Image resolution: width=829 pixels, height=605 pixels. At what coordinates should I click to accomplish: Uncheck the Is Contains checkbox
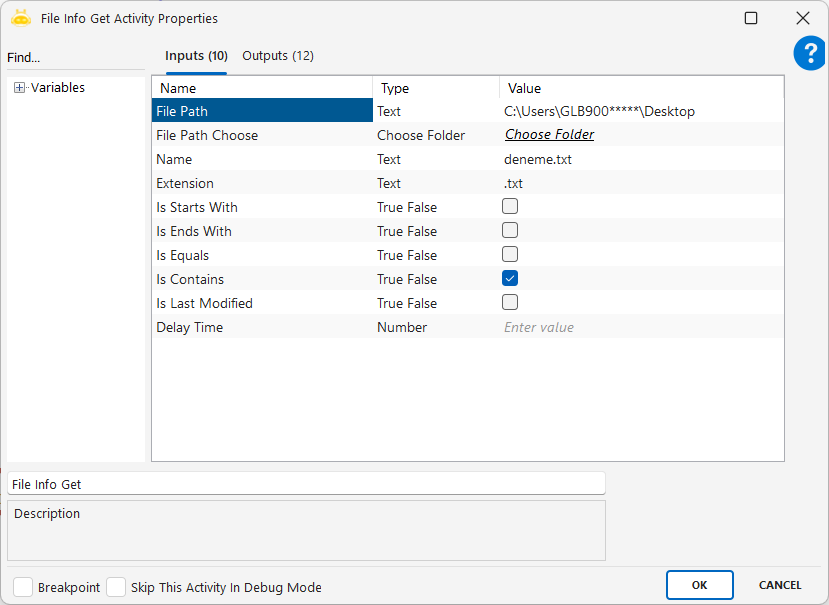510,279
